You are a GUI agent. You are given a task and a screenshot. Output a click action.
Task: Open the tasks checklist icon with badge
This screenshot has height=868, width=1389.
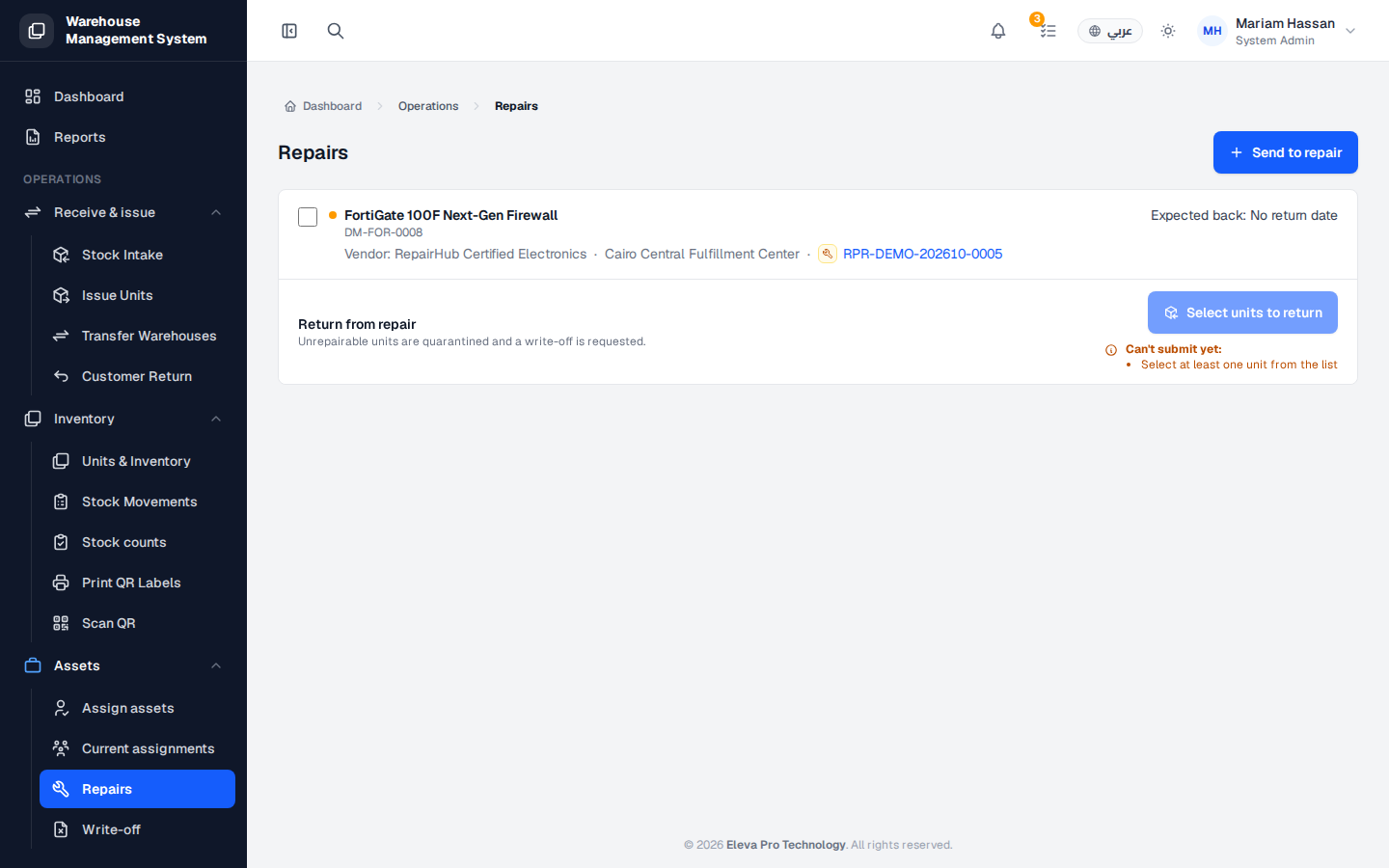(x=1048, y=31)
